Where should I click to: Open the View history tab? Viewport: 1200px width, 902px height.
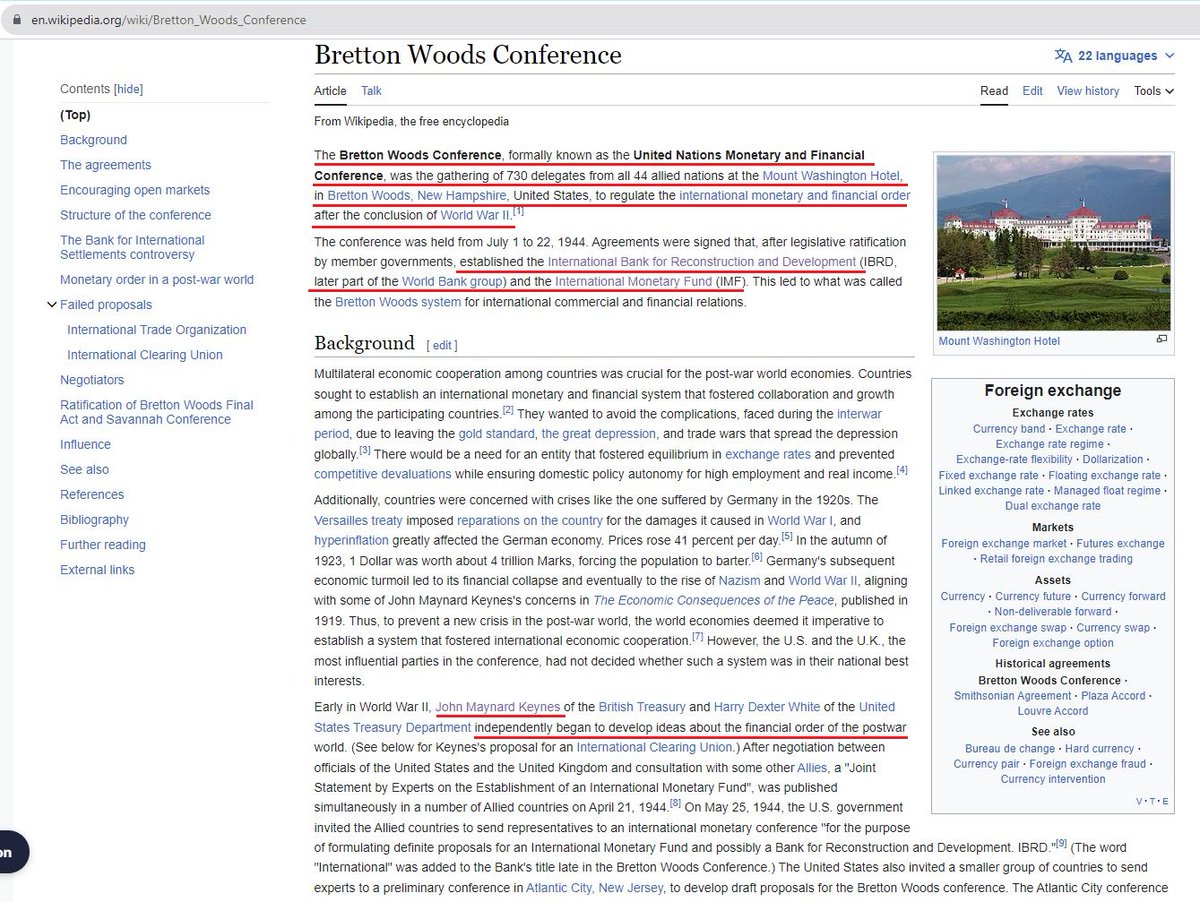coord(1088,91)
